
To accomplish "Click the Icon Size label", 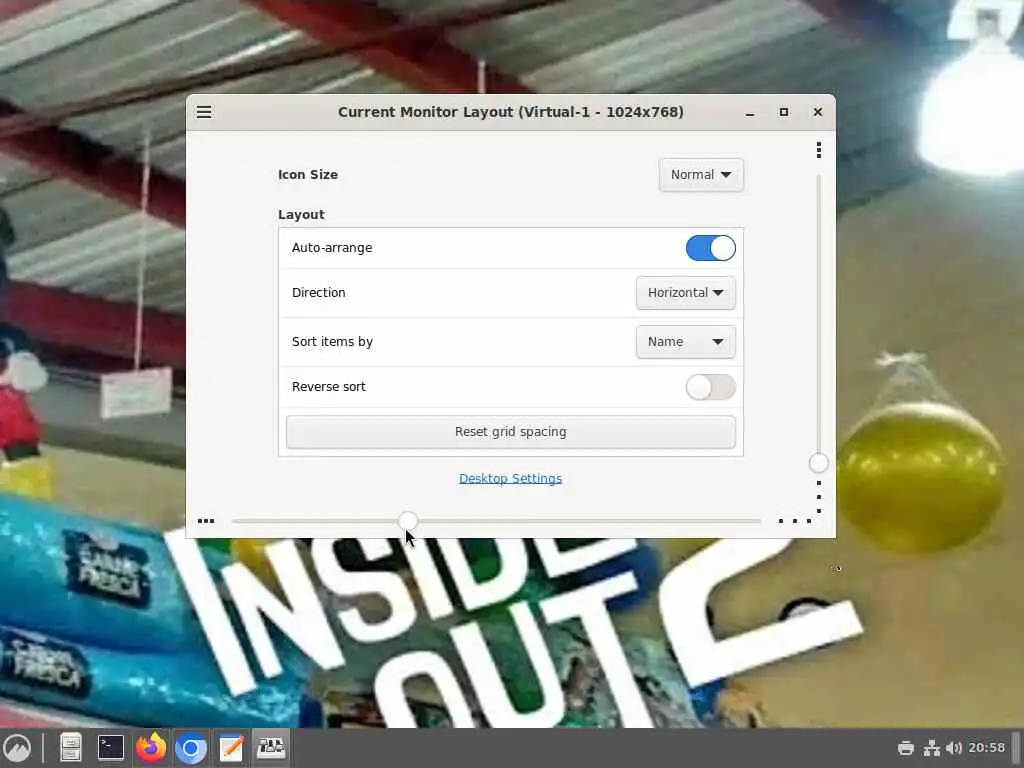I will 308,175.
